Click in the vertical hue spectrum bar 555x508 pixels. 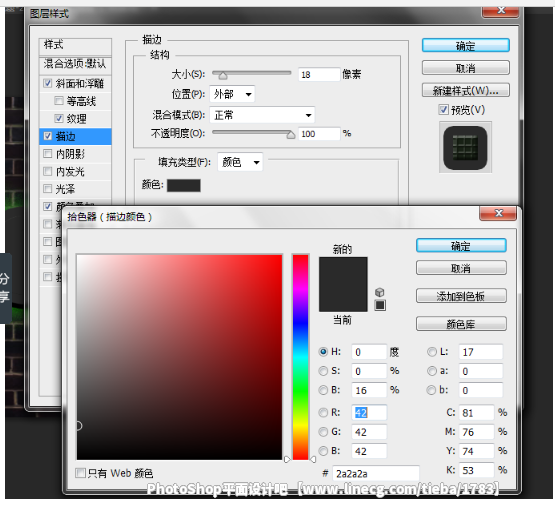coord(301,357)
